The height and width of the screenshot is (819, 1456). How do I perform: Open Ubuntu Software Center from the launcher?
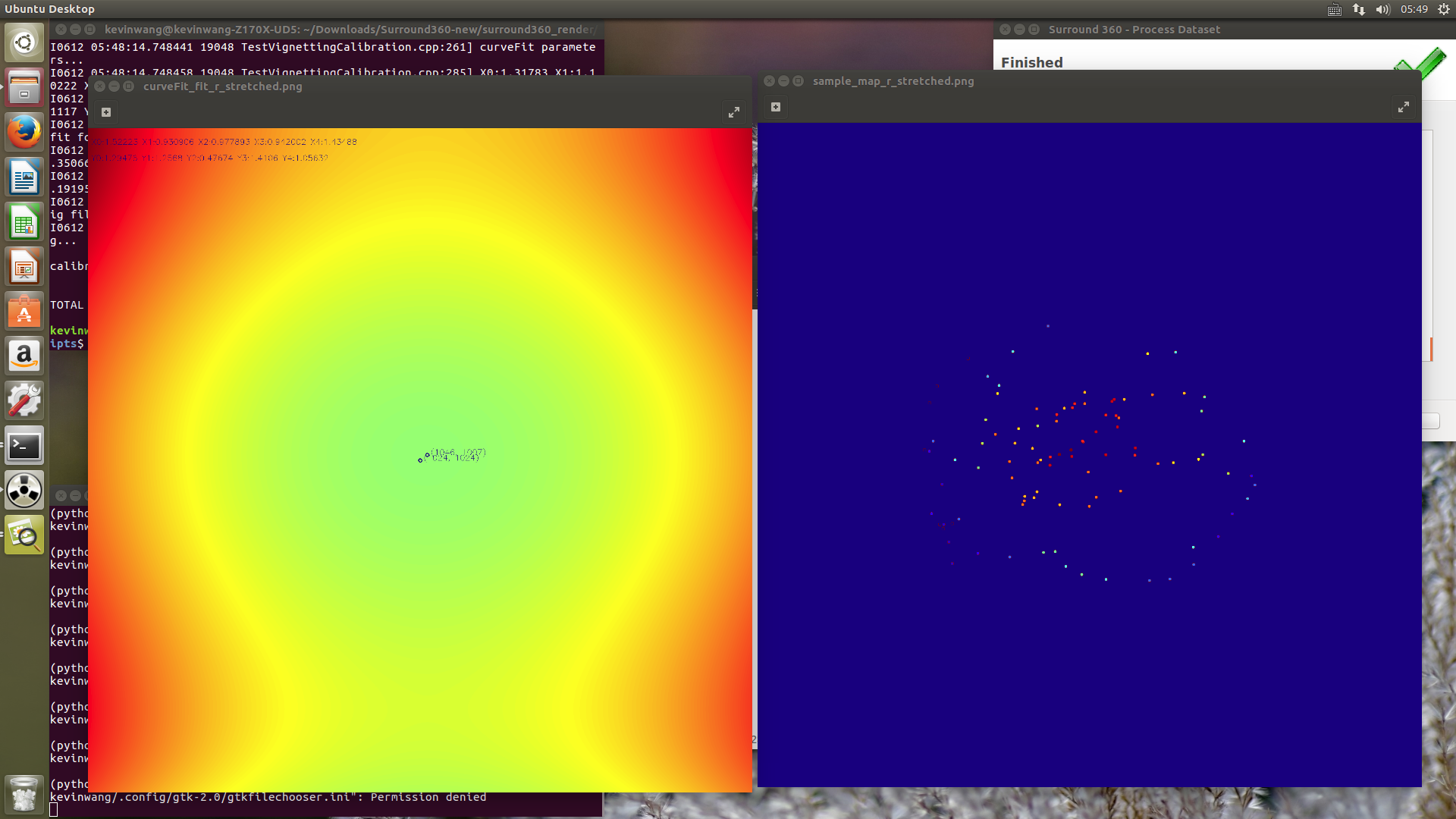24,311
